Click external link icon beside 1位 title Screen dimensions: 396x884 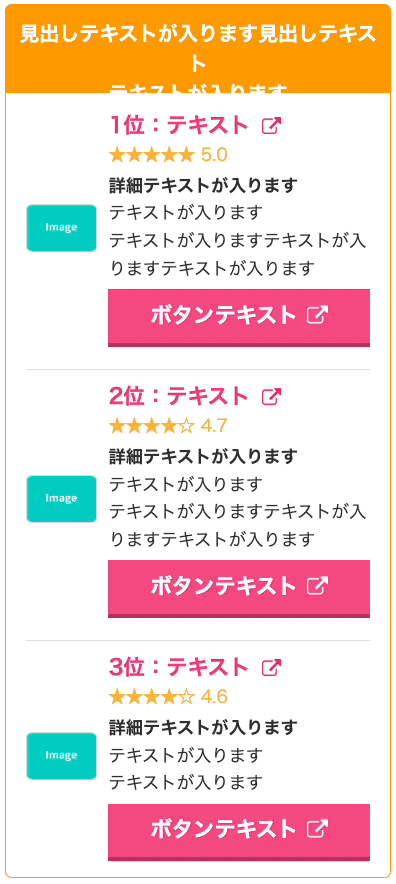[x=271, y=126]
